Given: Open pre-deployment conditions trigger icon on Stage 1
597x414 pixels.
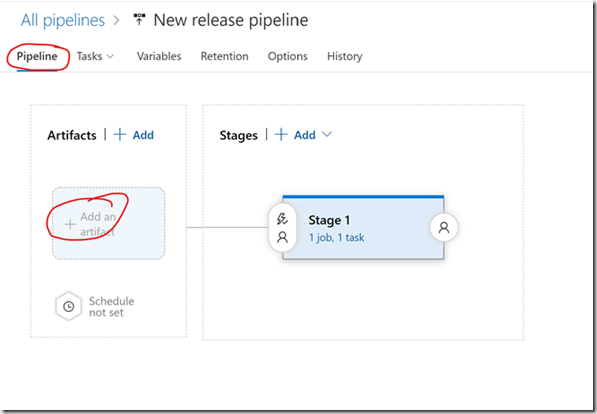Looking at the screenshot, I should coord(282,219).
